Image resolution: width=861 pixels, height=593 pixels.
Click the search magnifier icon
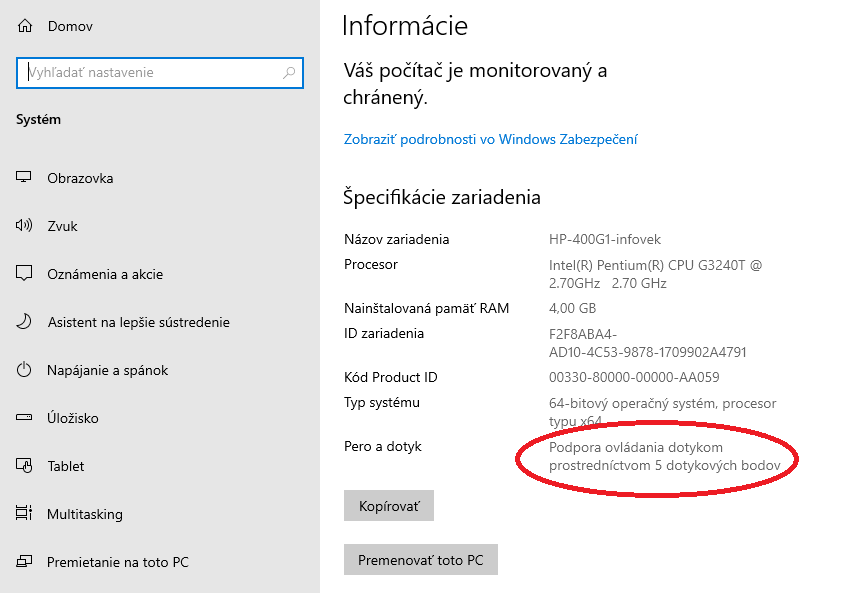[289, 73]
